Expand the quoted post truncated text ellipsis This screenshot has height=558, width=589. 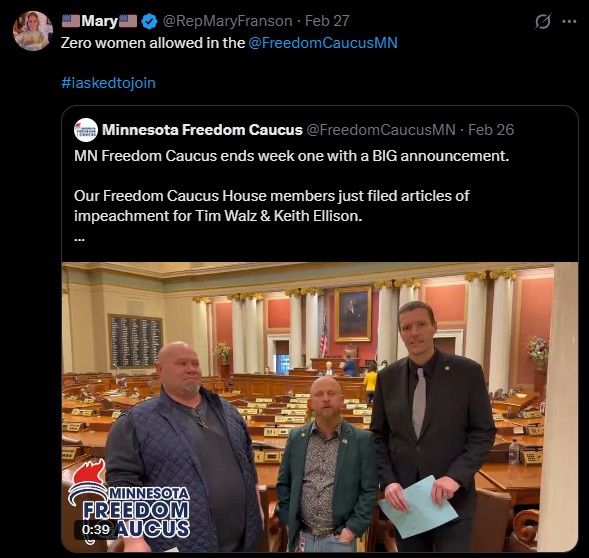79,239
